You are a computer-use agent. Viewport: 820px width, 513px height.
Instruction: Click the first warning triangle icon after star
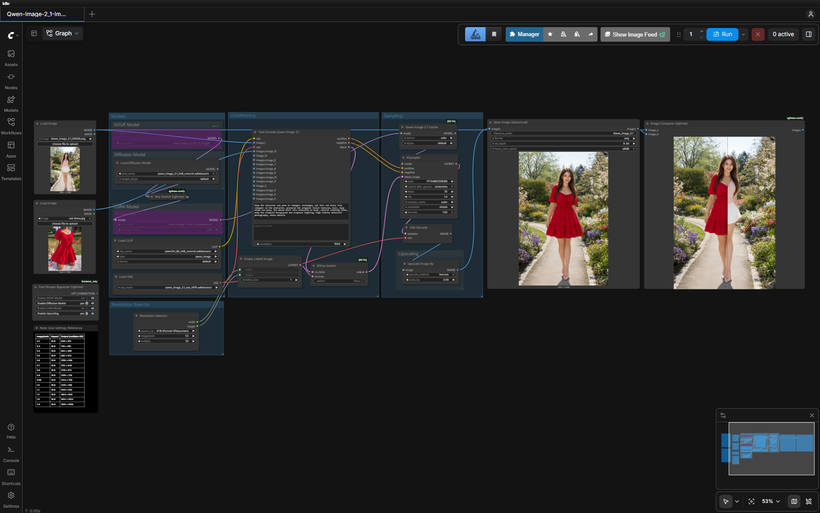point(563,34)
